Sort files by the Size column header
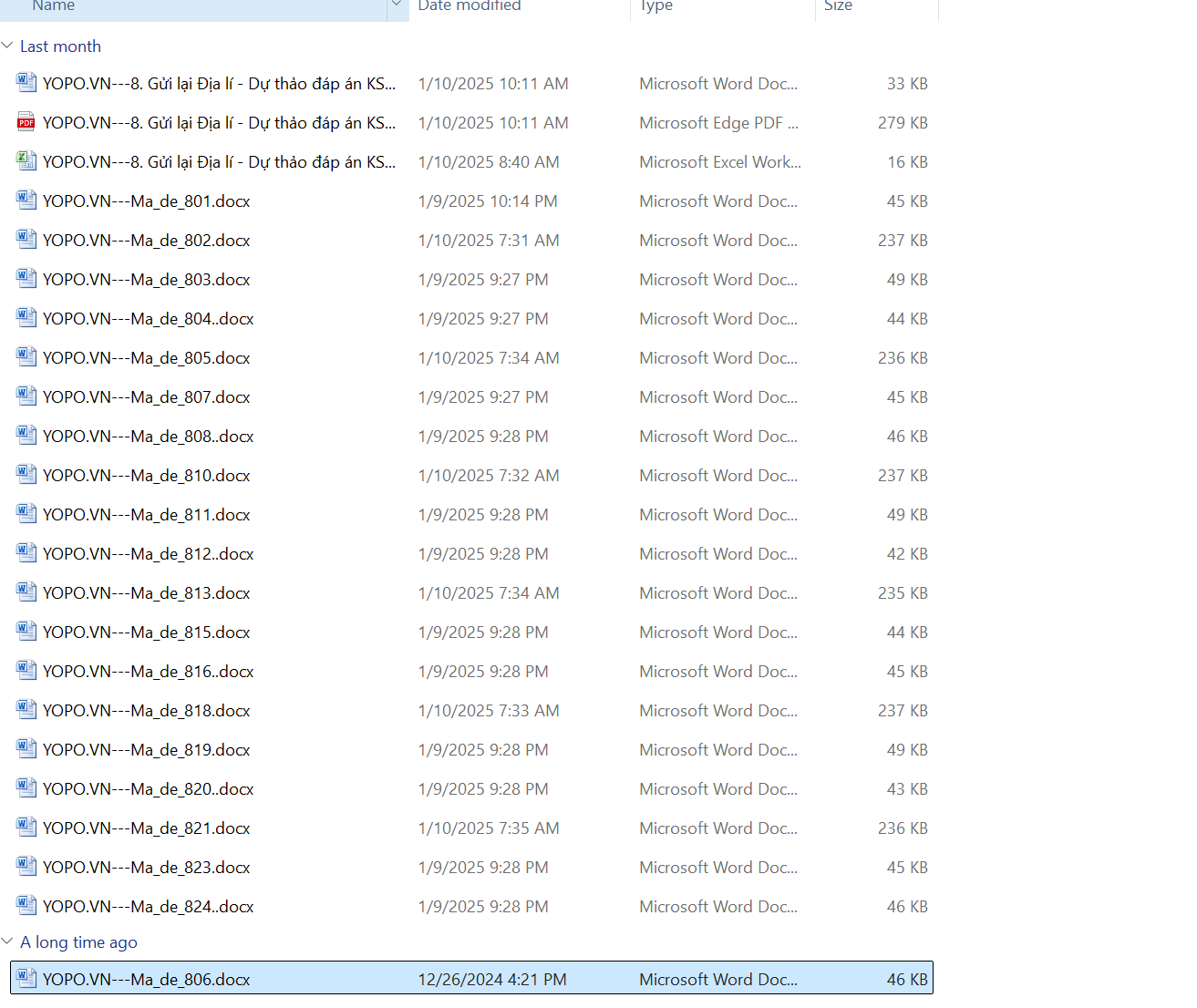This screenshot has height=1008, width=1197. (x=838, y=6)
